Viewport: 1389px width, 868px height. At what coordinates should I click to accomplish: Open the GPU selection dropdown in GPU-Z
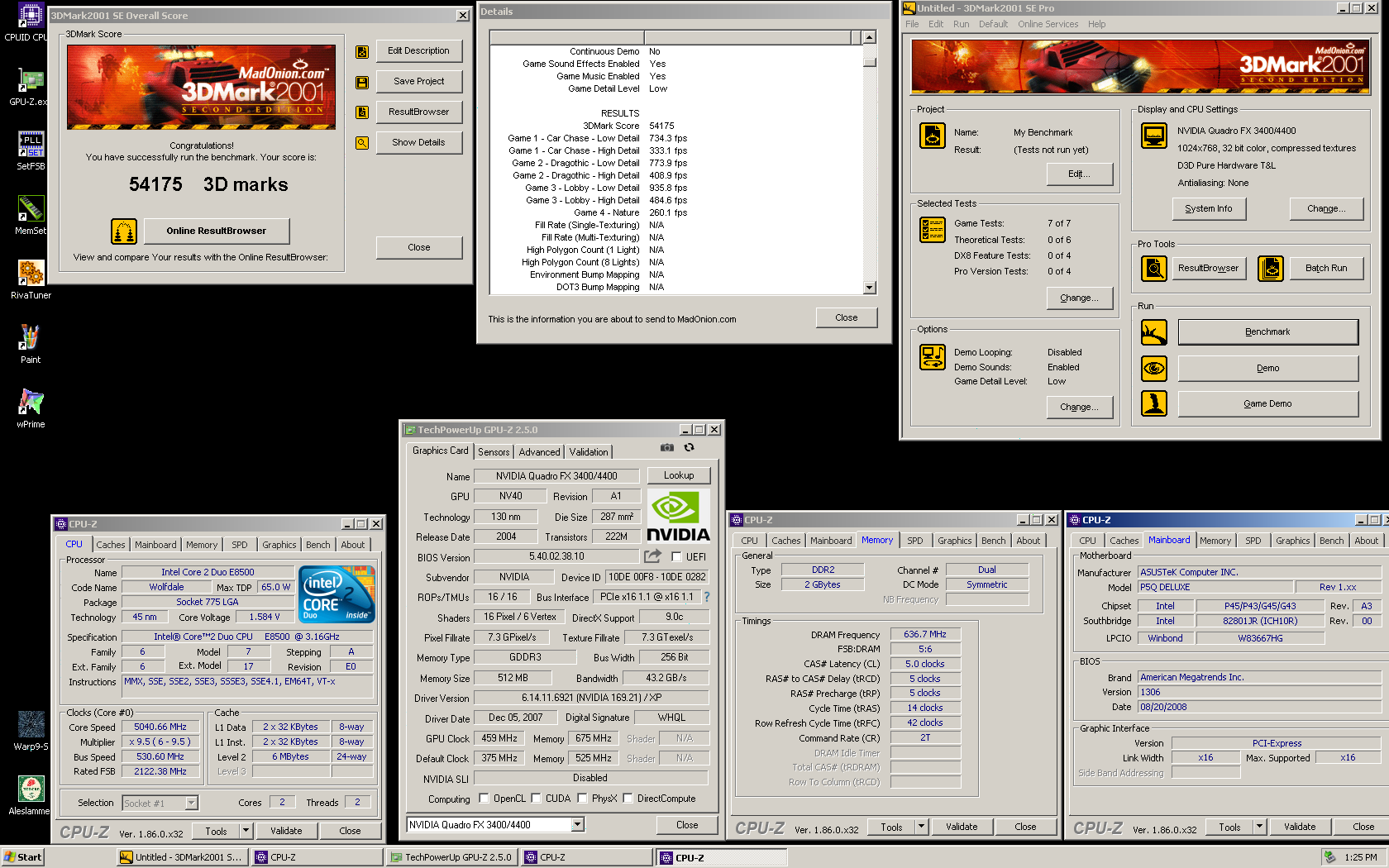(x=578, y=825)
